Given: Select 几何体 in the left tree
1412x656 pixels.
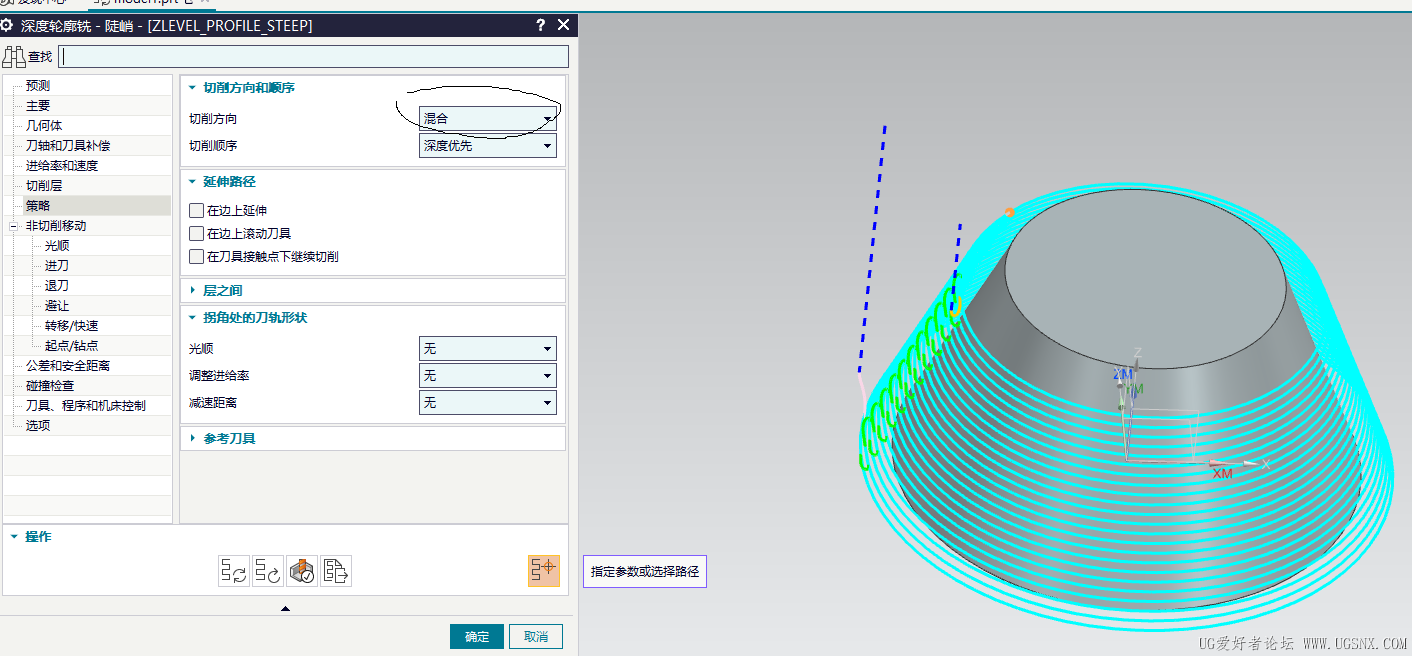Looking at the screenshot, I should point(44,126).
